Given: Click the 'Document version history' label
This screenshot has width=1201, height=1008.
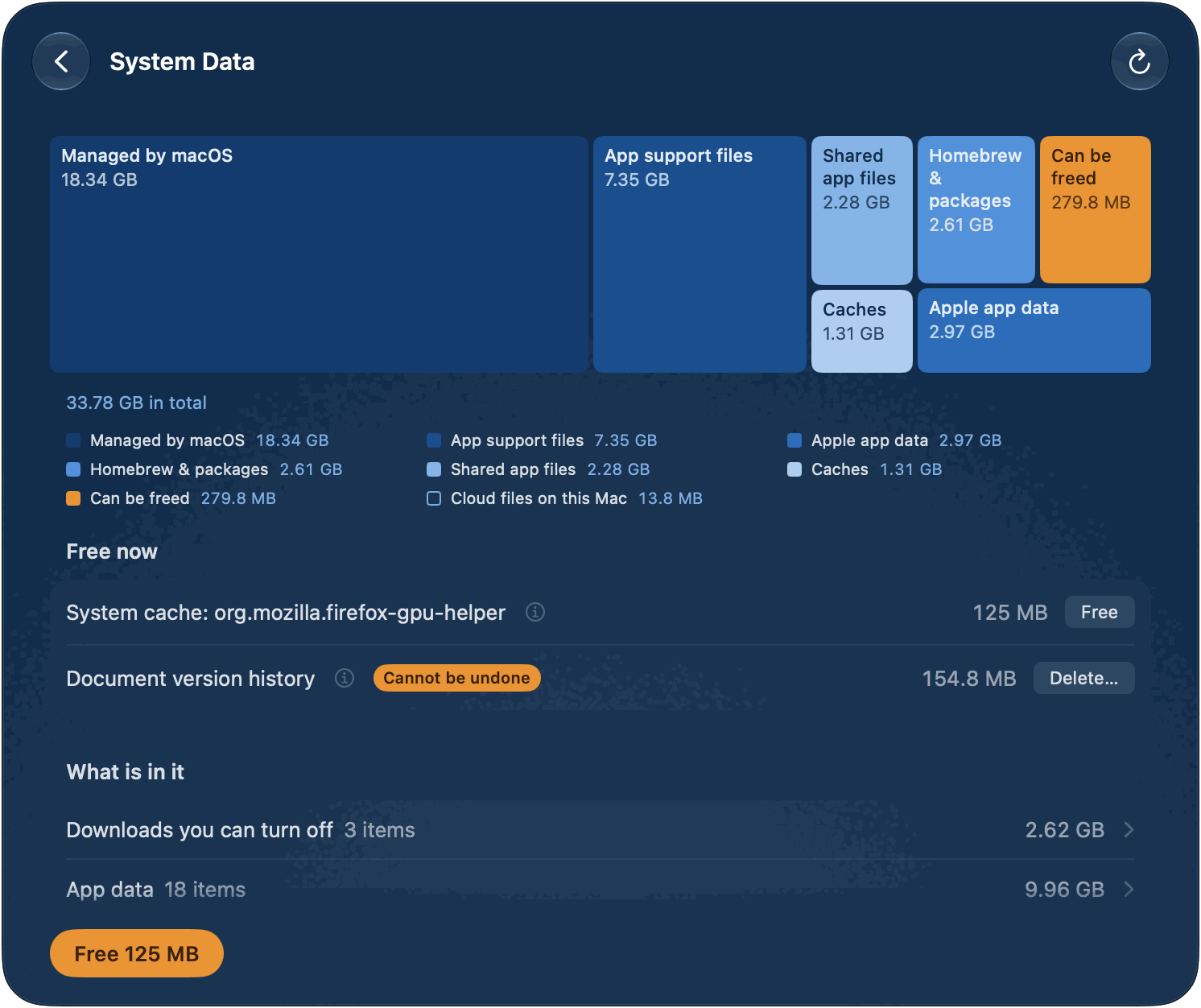Looking at the screenshot, I should [x=190, y=679].
